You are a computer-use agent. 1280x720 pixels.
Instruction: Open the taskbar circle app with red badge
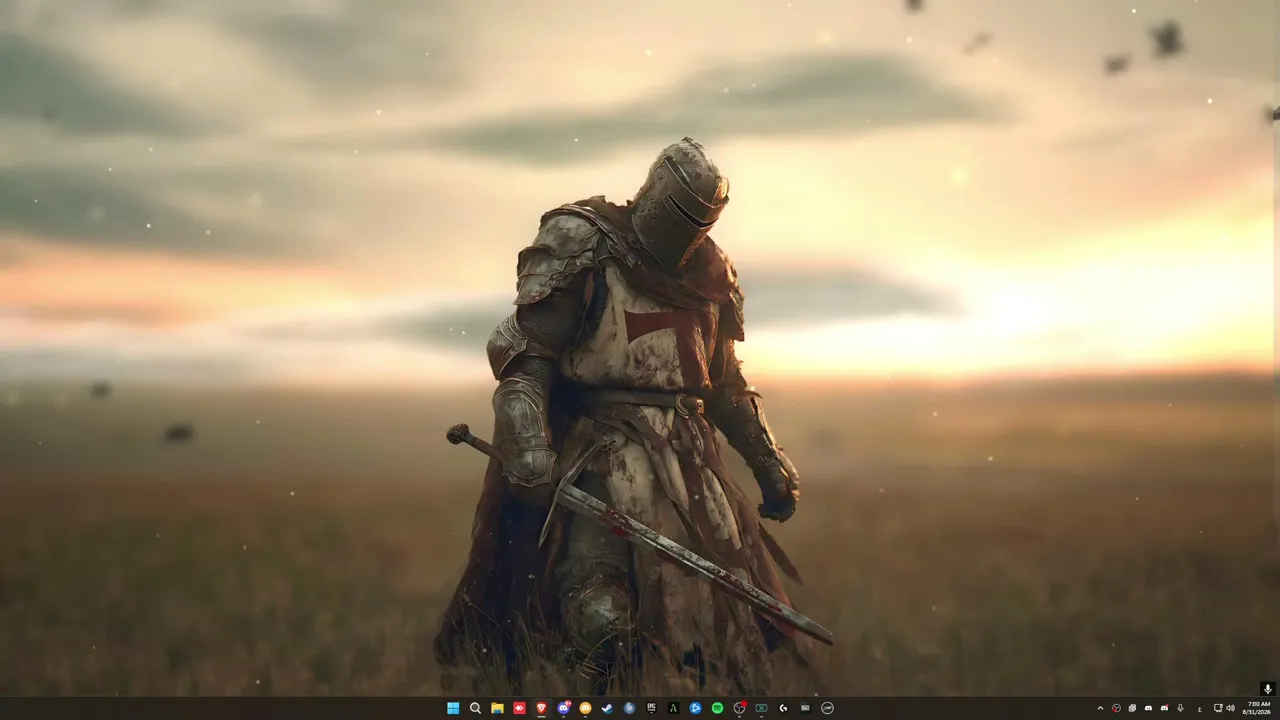(739, 708)
